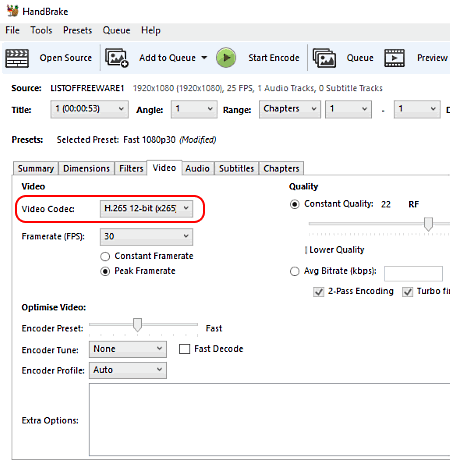Open the Presets menu
This screenshot has height=461, width=450.
77,30
